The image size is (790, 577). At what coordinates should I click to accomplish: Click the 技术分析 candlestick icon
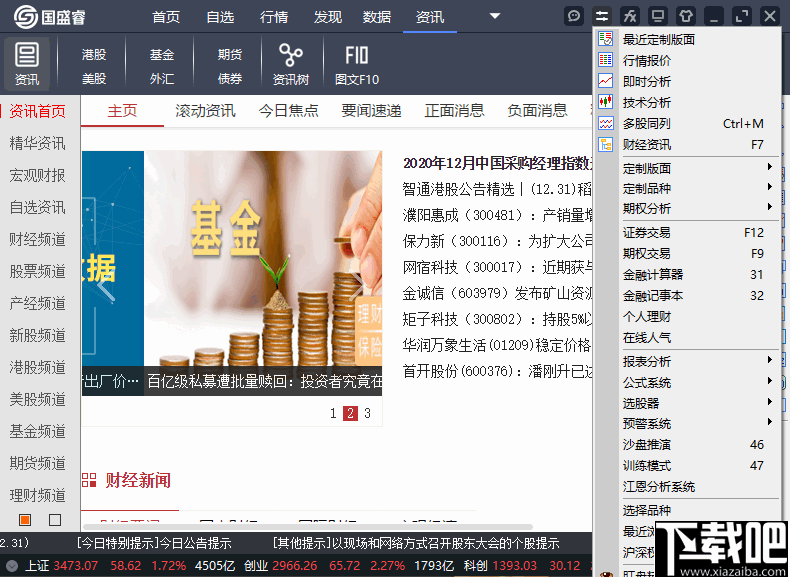606,102
